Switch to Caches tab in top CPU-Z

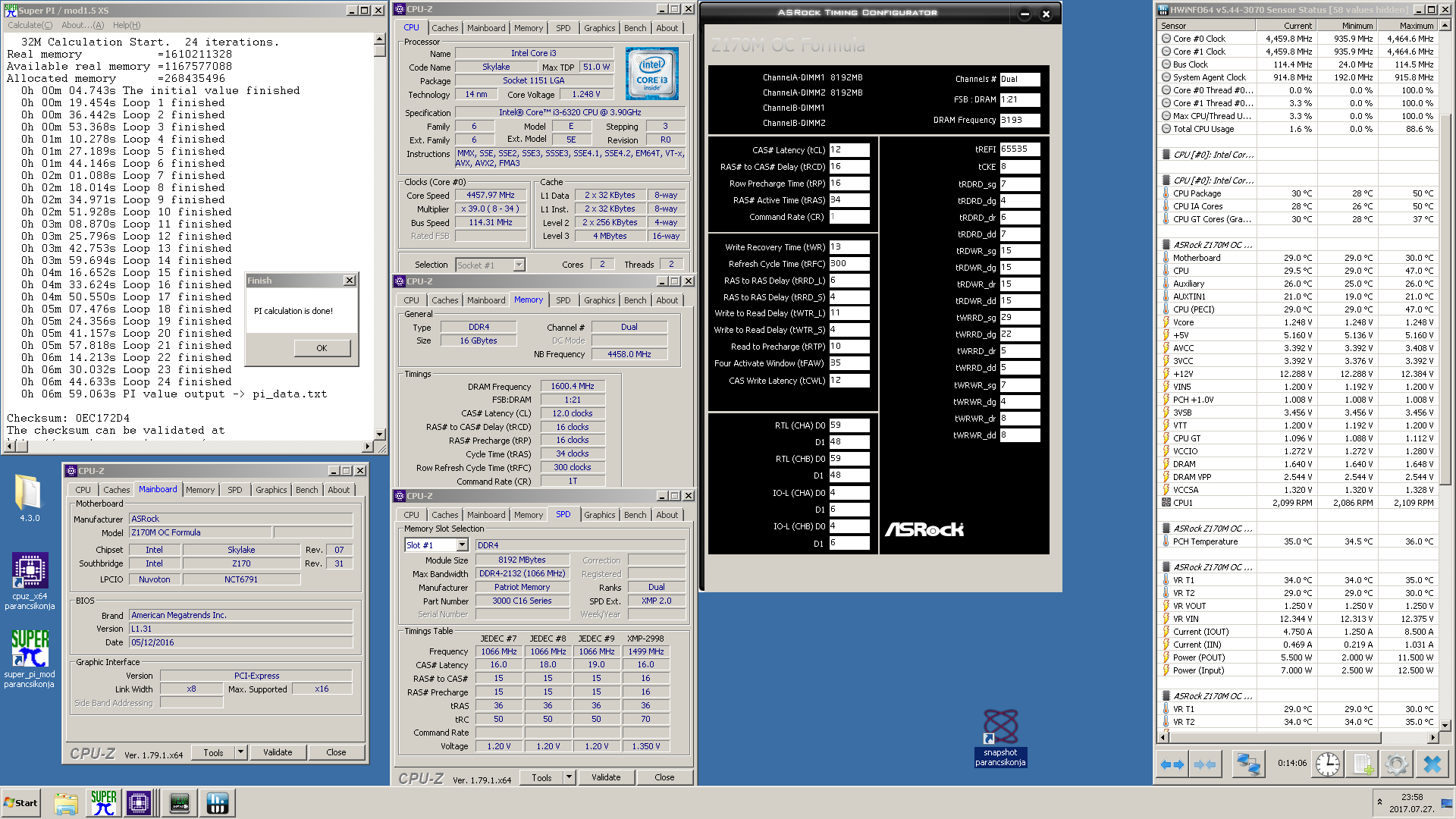(x=445, y=28)
